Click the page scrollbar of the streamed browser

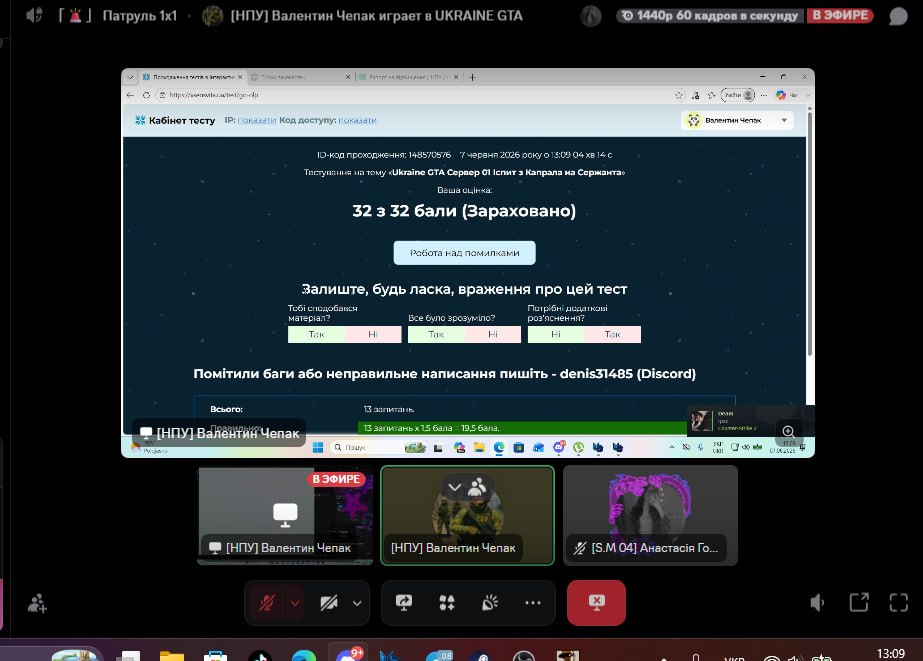coord(810,232)
